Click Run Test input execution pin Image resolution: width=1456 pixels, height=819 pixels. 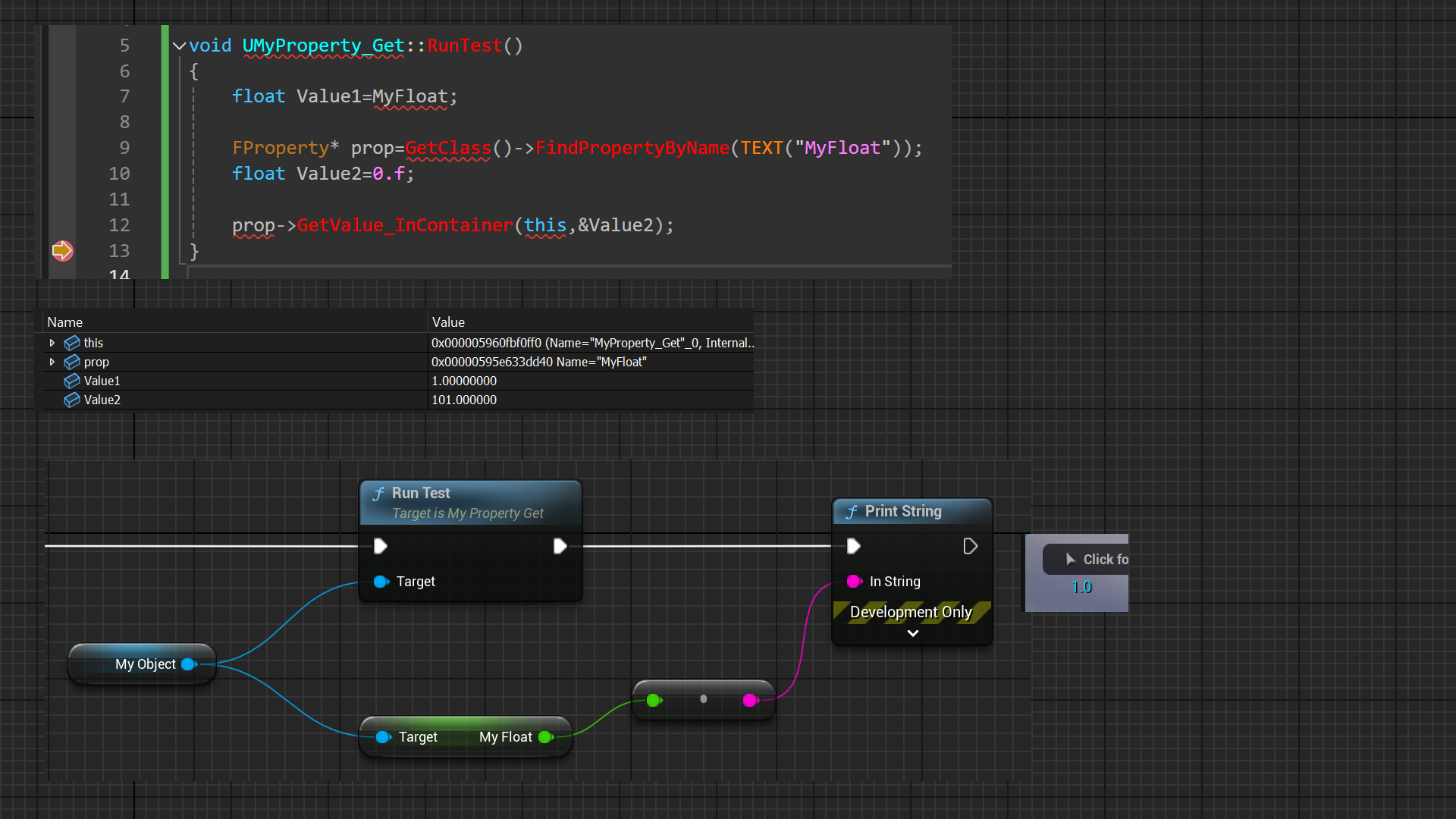click(x=381, y=546)
